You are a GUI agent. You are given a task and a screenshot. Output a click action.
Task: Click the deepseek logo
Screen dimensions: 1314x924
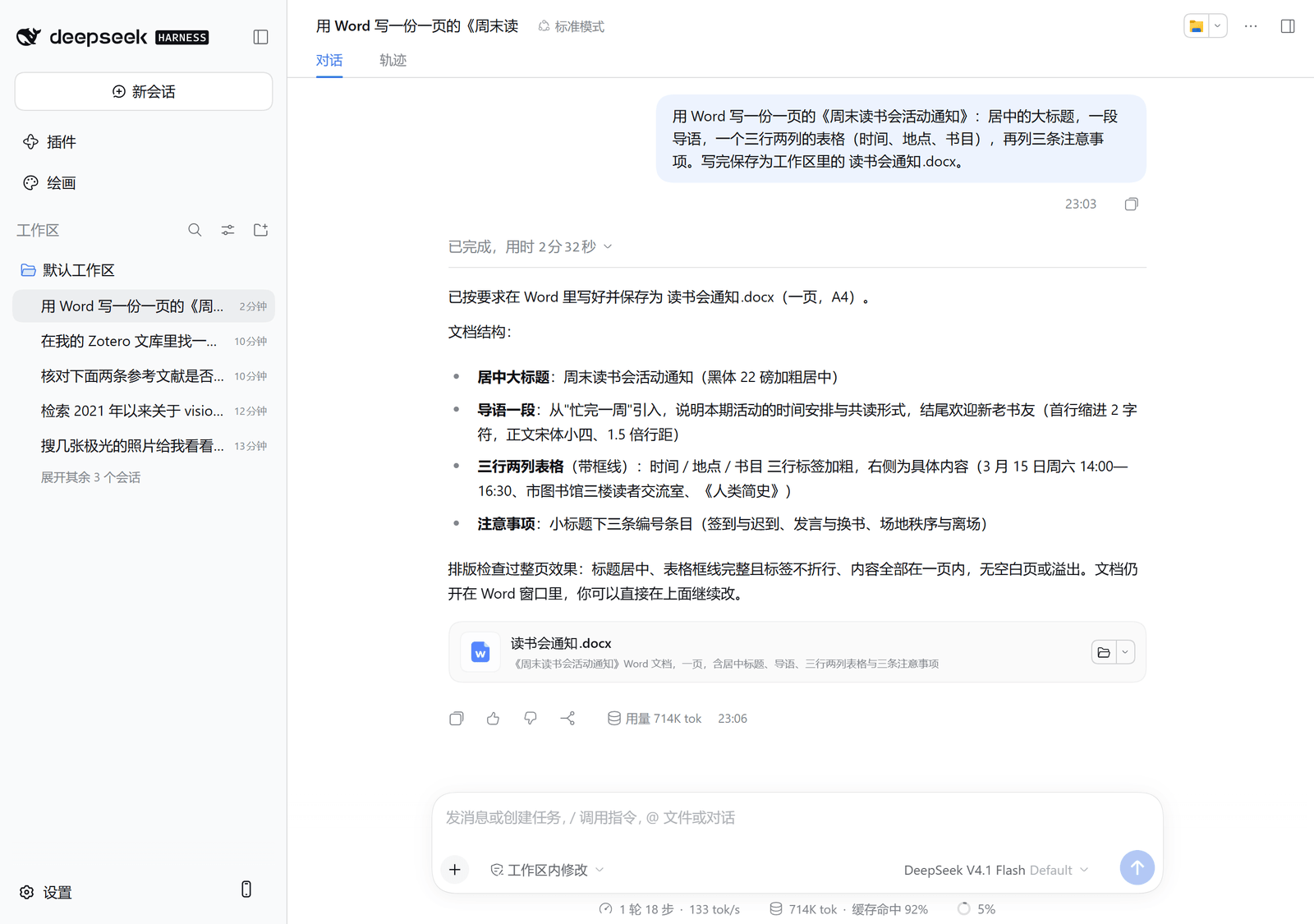(113, 37)
